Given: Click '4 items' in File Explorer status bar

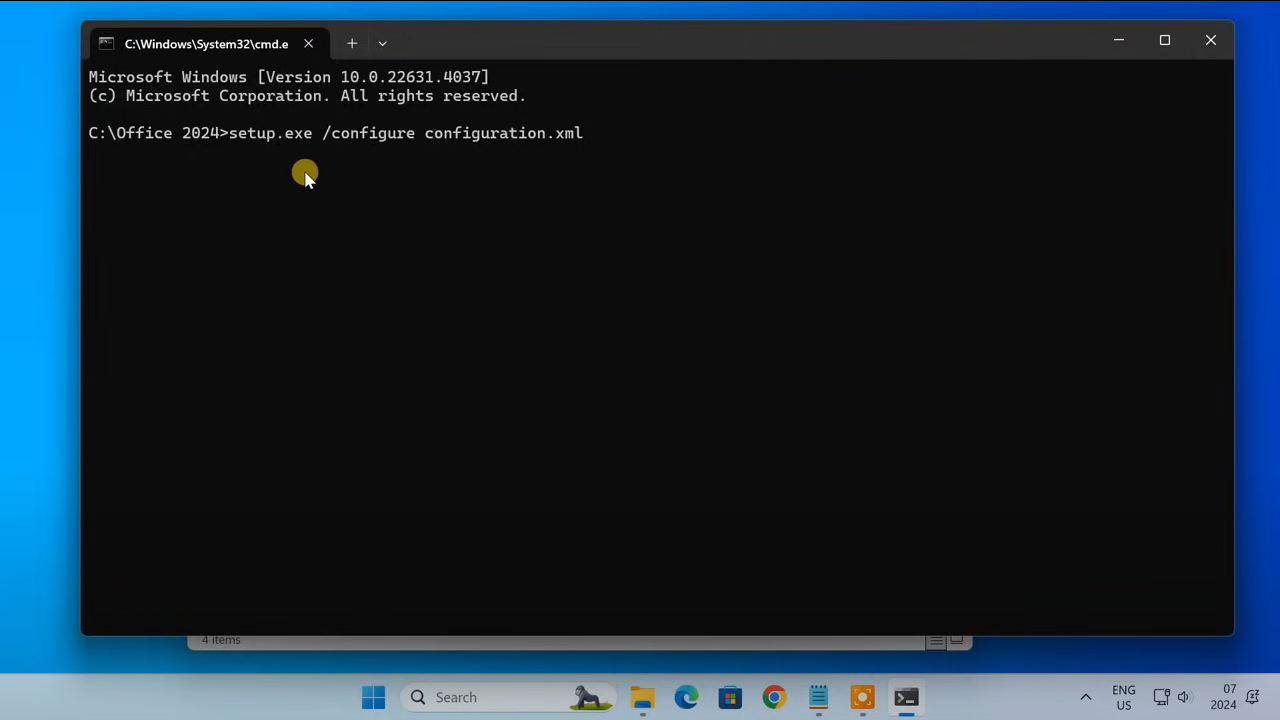Looking at the screenshot, I should 221,640.
